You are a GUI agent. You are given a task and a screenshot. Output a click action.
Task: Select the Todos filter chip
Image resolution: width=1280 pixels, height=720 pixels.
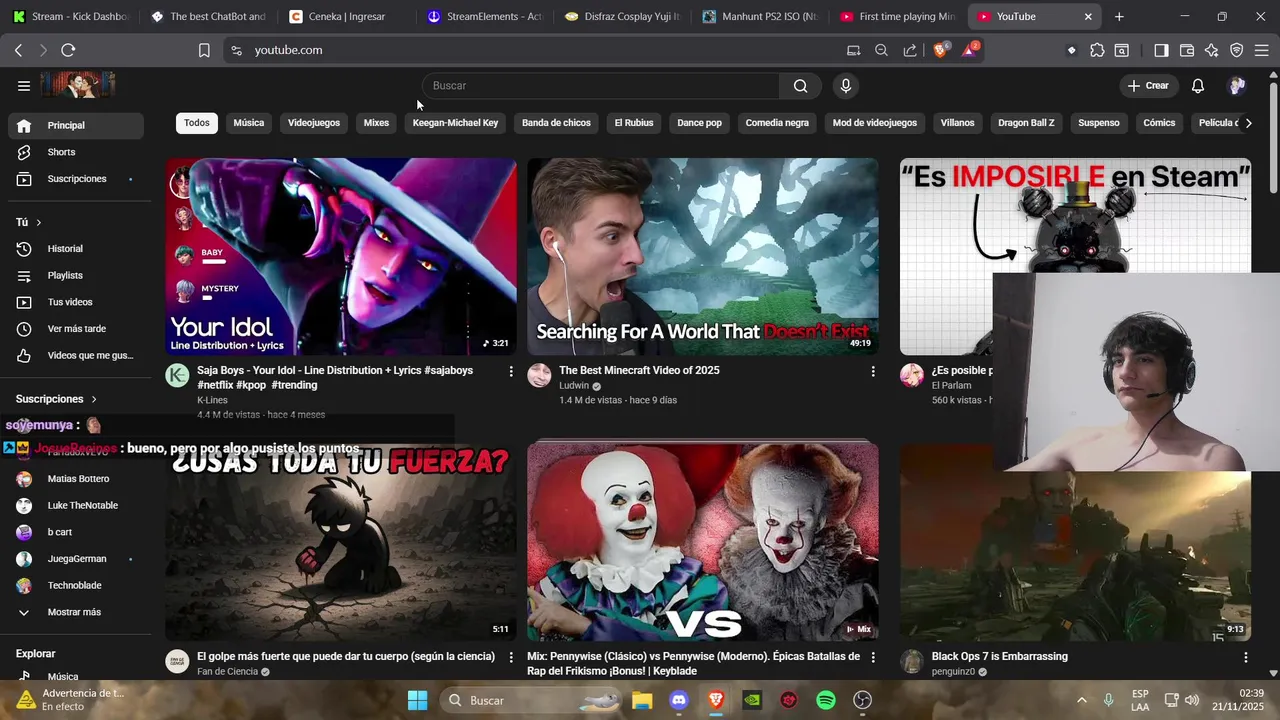click(x=197, y=123)
